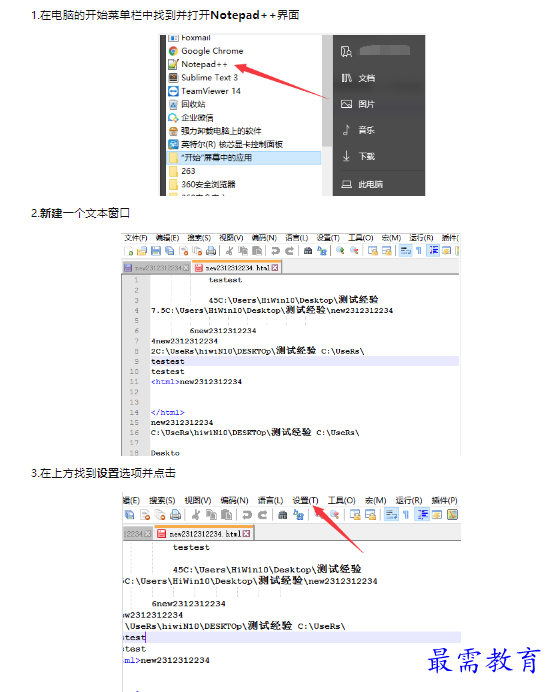Close new2312312234.html tab in step 2 screenshot
This screenshot has width=549, height=692.
click(275, 268)
